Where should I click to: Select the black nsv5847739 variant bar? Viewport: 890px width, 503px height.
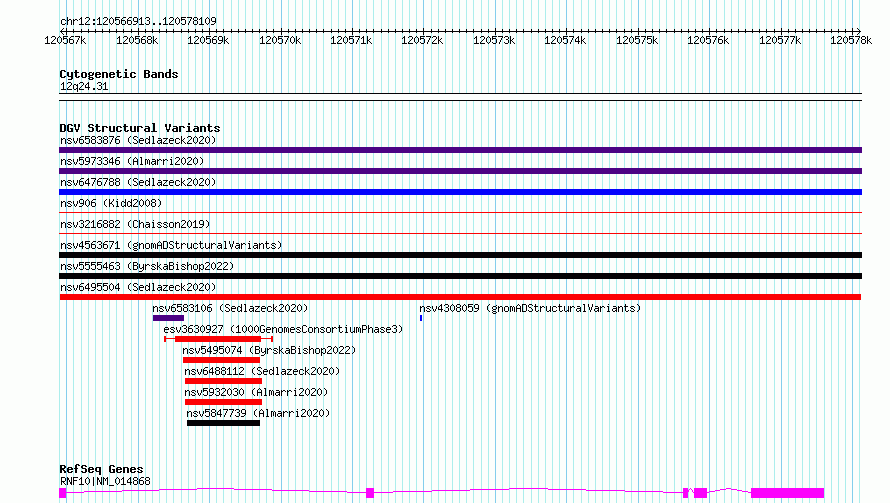[x=223, y=423]
